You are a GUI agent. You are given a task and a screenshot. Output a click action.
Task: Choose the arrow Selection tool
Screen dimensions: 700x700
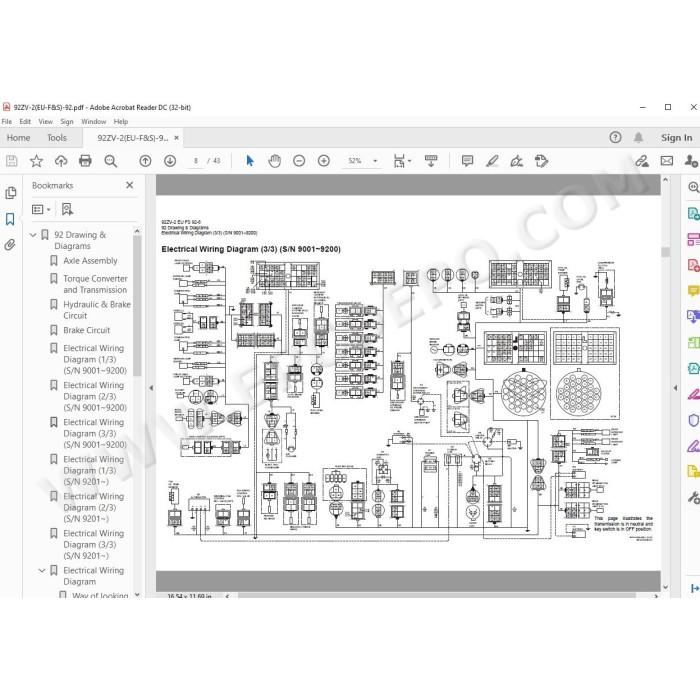coord(250,161)
